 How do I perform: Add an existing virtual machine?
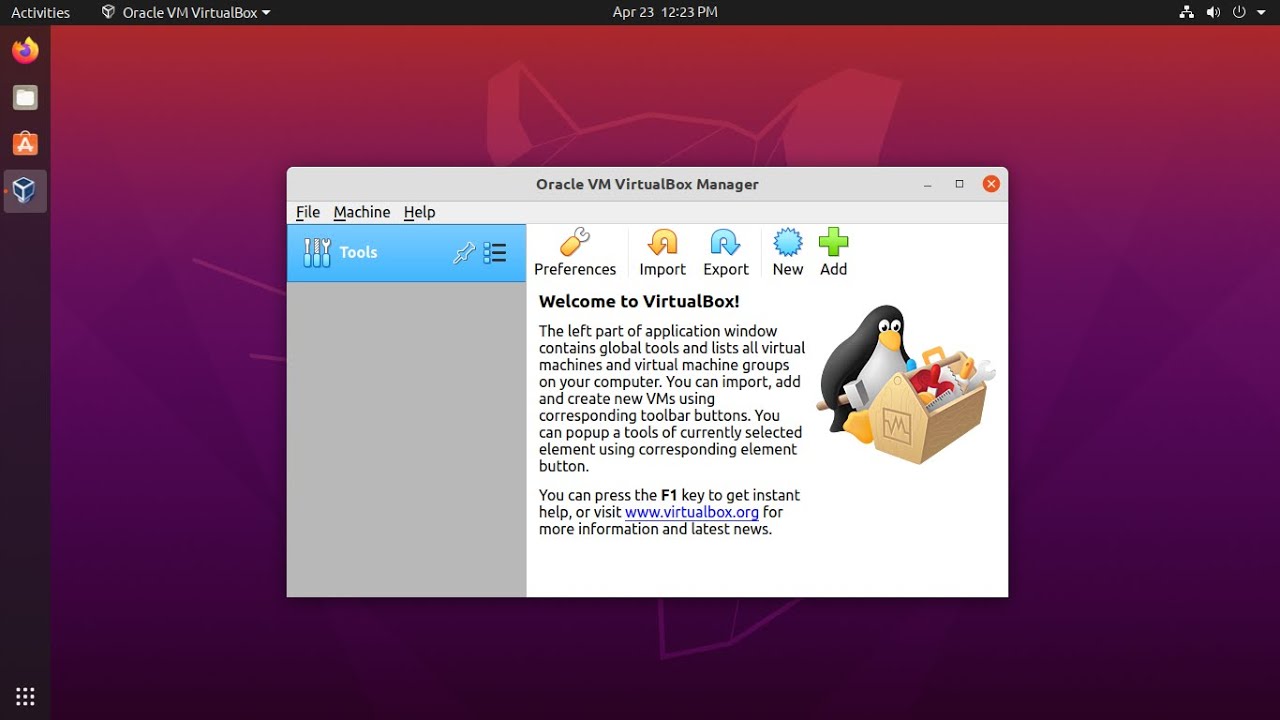(833, 253)
